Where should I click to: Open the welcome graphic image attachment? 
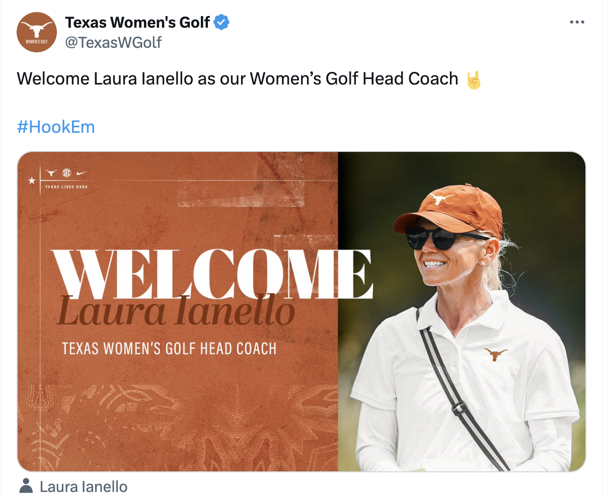tap(302, 312)
